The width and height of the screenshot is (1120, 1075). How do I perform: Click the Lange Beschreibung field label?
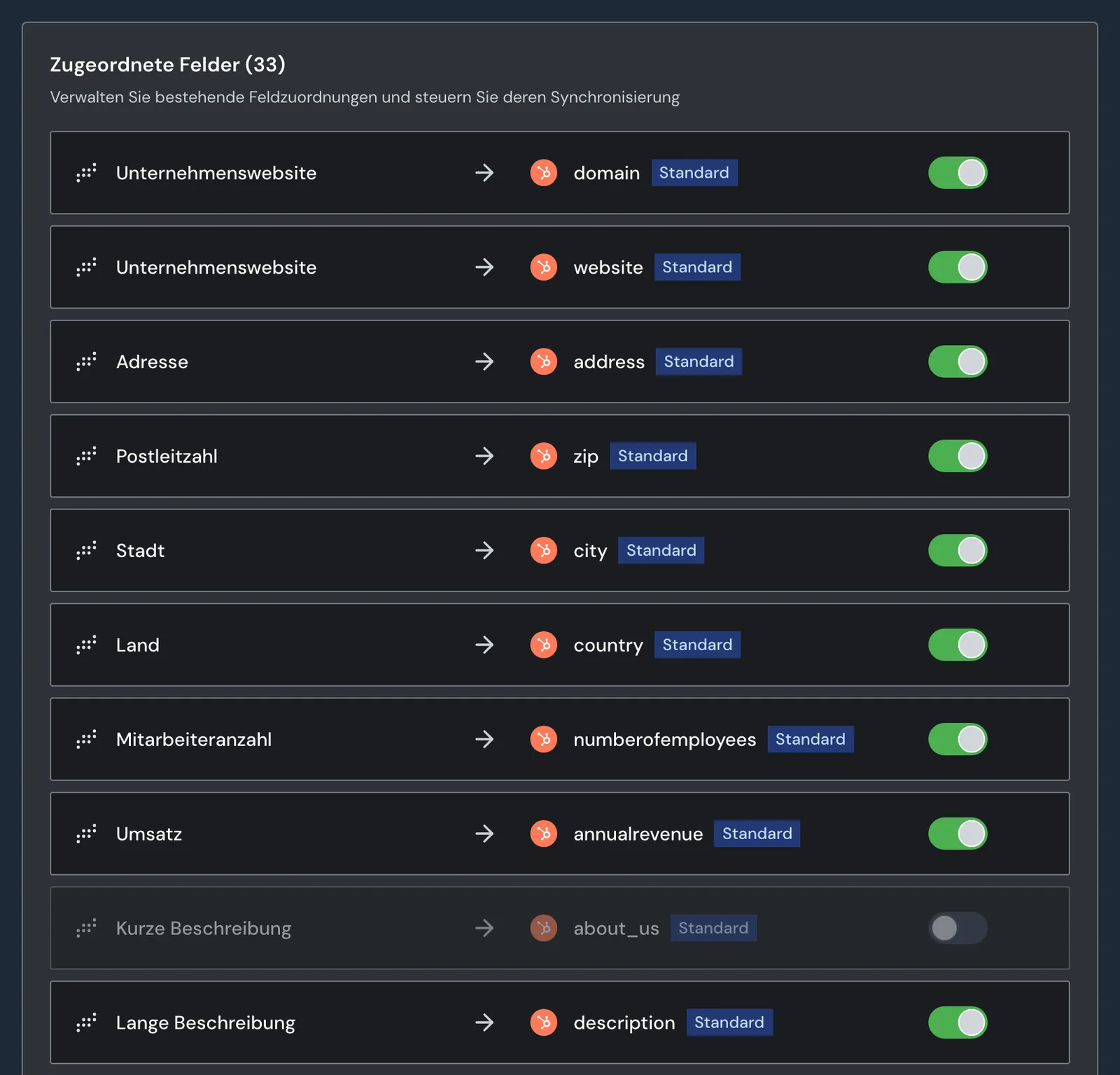(x=206, y=1023)
